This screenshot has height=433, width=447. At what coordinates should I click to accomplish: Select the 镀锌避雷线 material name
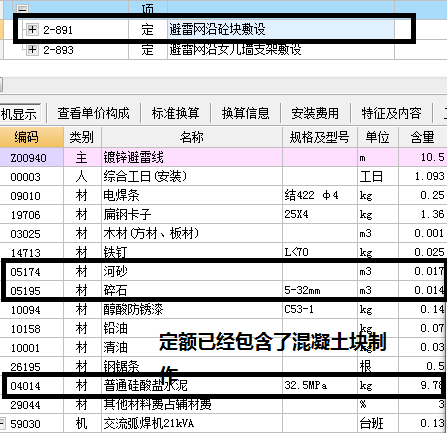coord(192,157)
